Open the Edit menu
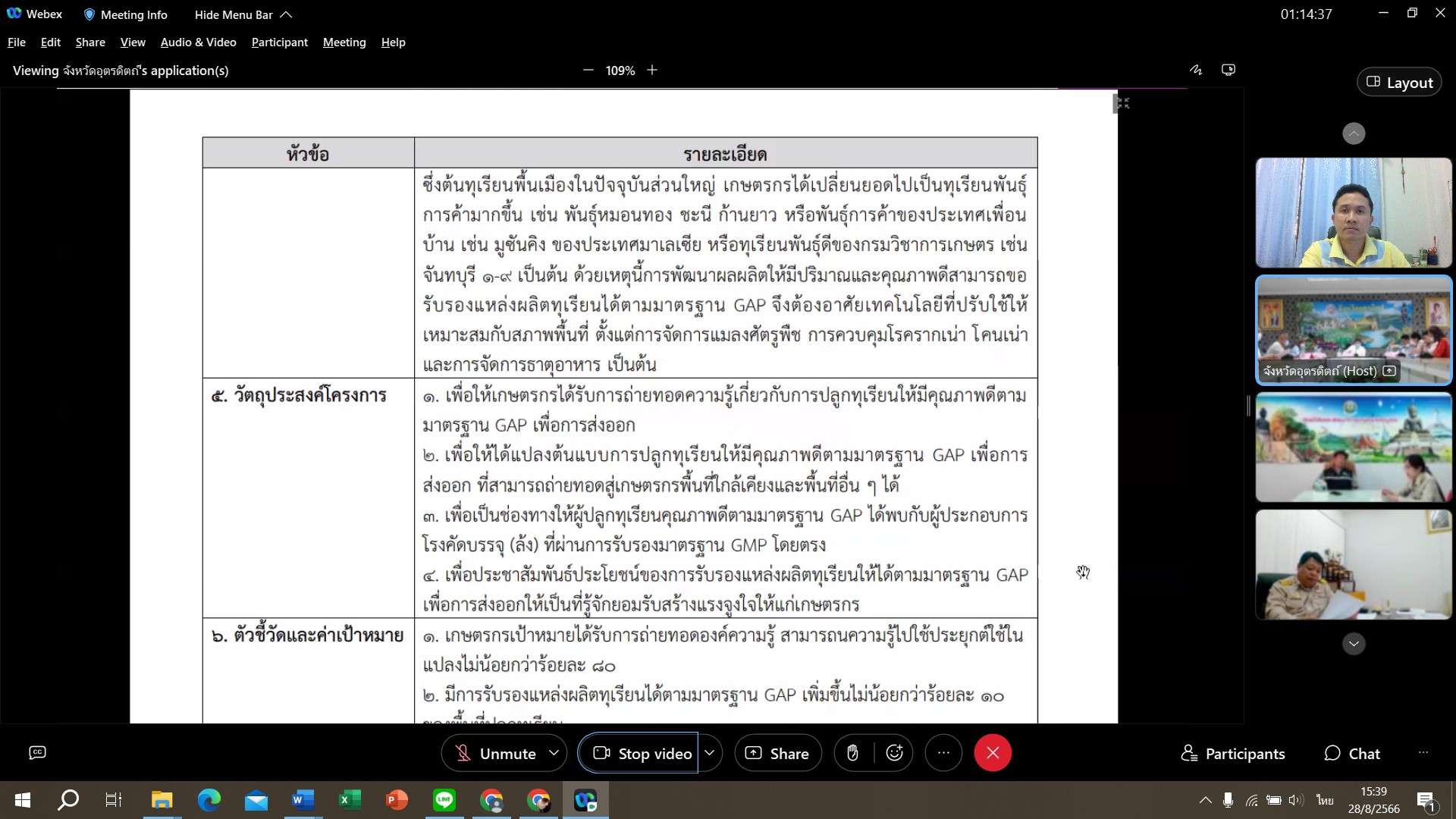Image resolution: width=1456 pixels, height=819 pixels. pos(51,42)
